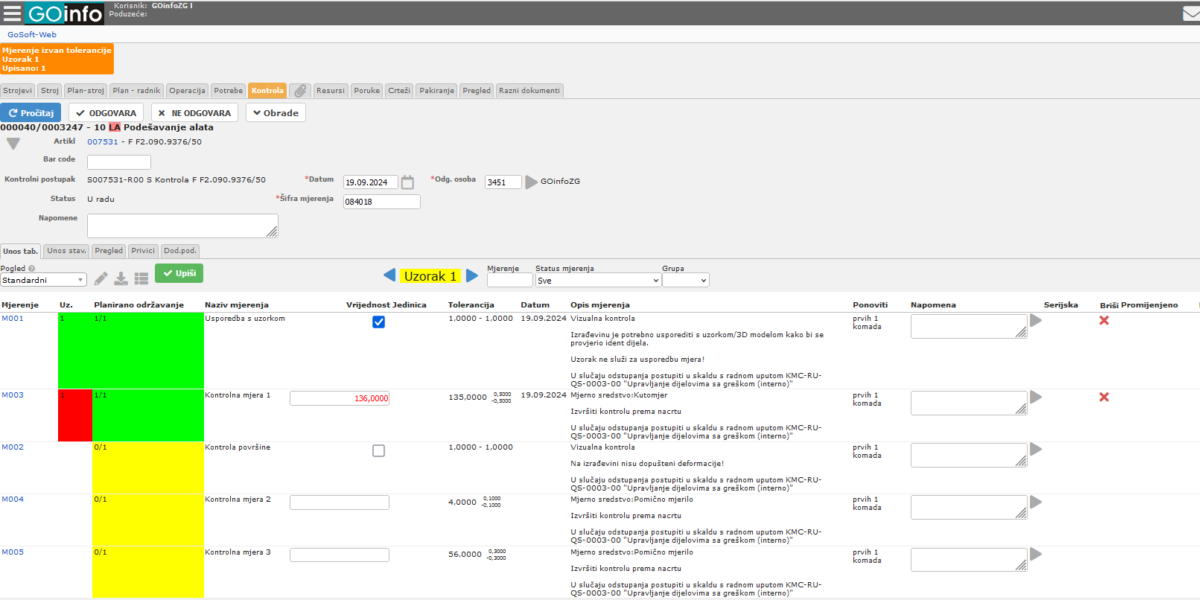The width and height of the screenshot is (1200, 600).
Task: Select the Unos tab. sub-tab
Action: pos(21,251)
